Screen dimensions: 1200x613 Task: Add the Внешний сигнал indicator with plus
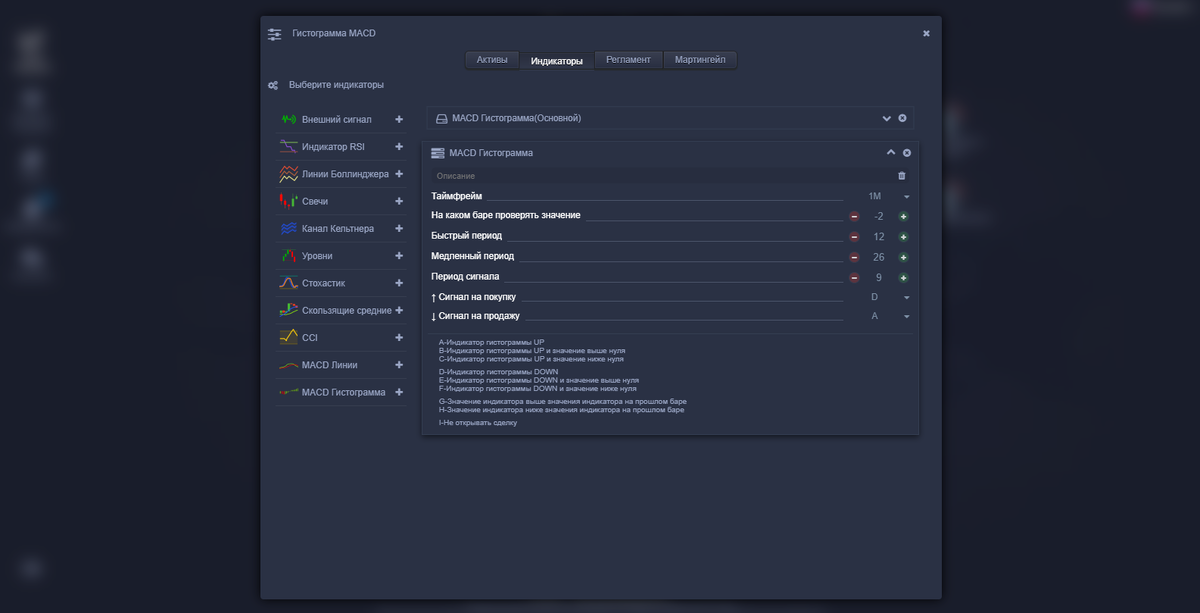pyautogui.click(x=399, y=119)
